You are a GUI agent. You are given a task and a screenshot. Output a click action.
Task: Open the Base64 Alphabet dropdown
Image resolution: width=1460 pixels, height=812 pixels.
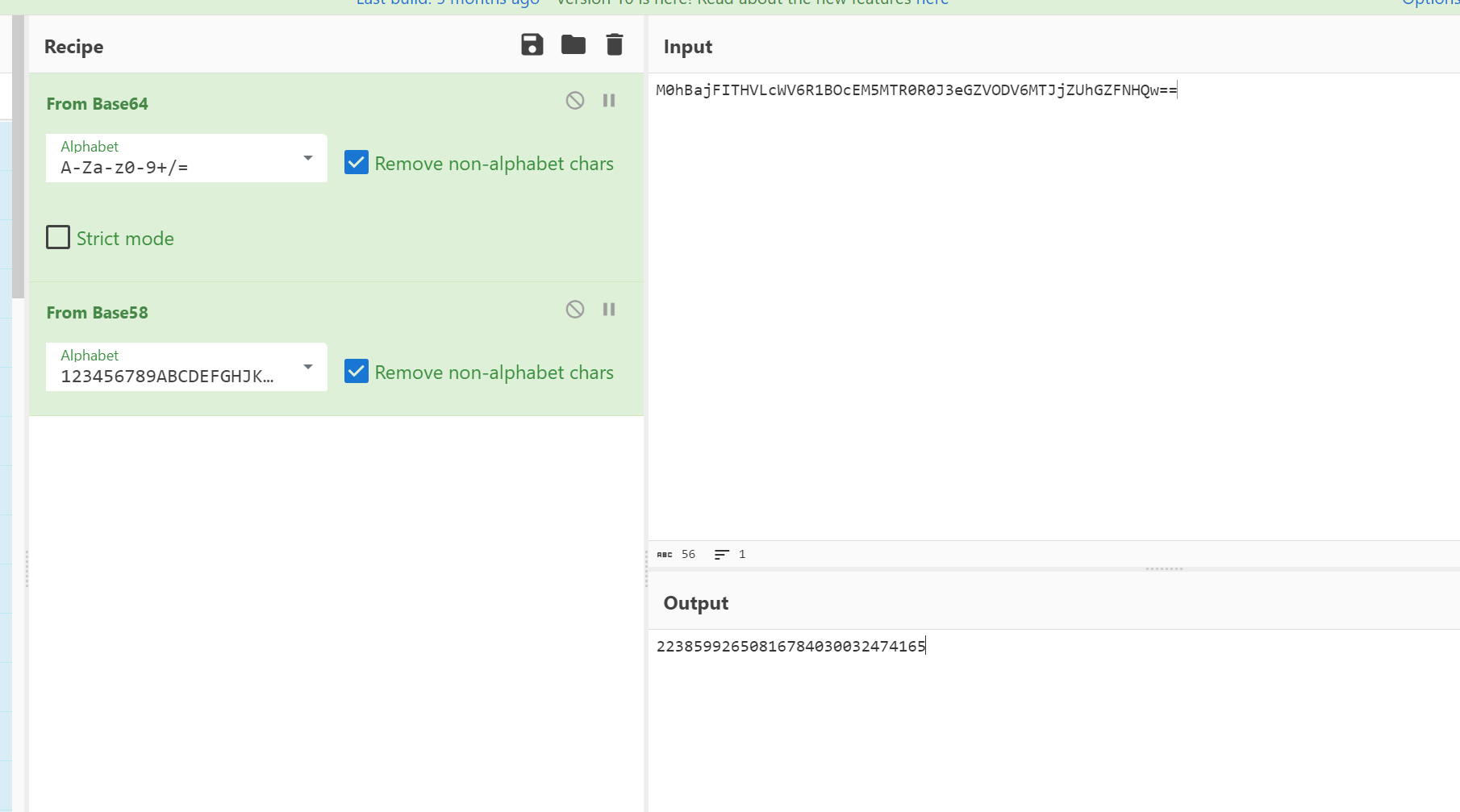[307, 158]
